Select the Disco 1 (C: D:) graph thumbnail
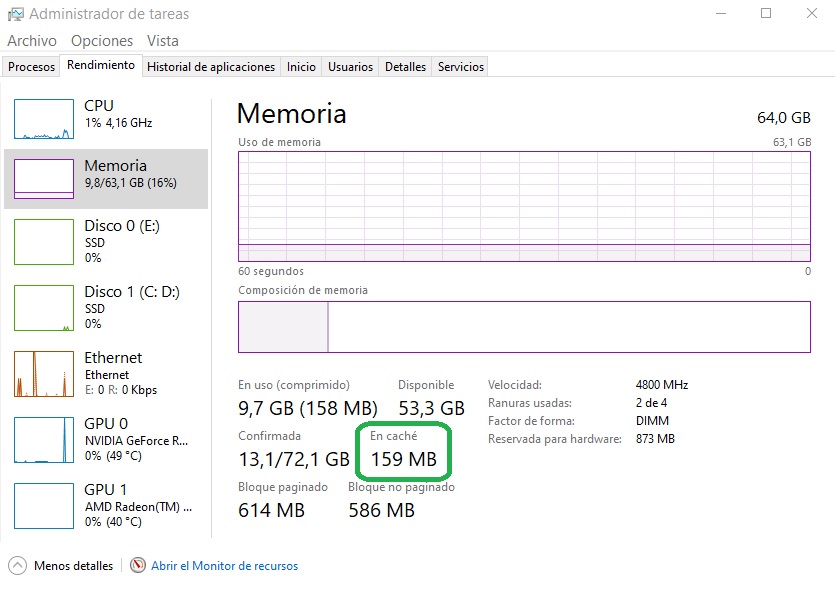Viewport: 835px width, 590px height. (x=44, y=308)
